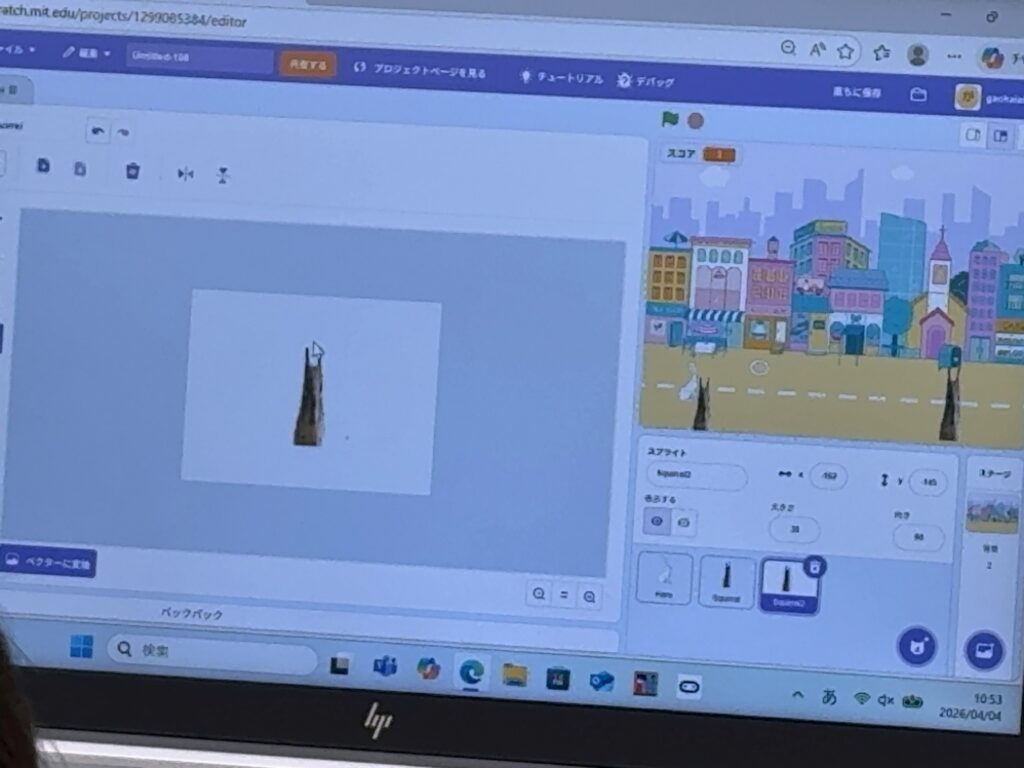Image resolution: width=1024 pixels, height=768 pixels.
Task: Expand the system tray hidden icons chevron
Action: point(797,695)
